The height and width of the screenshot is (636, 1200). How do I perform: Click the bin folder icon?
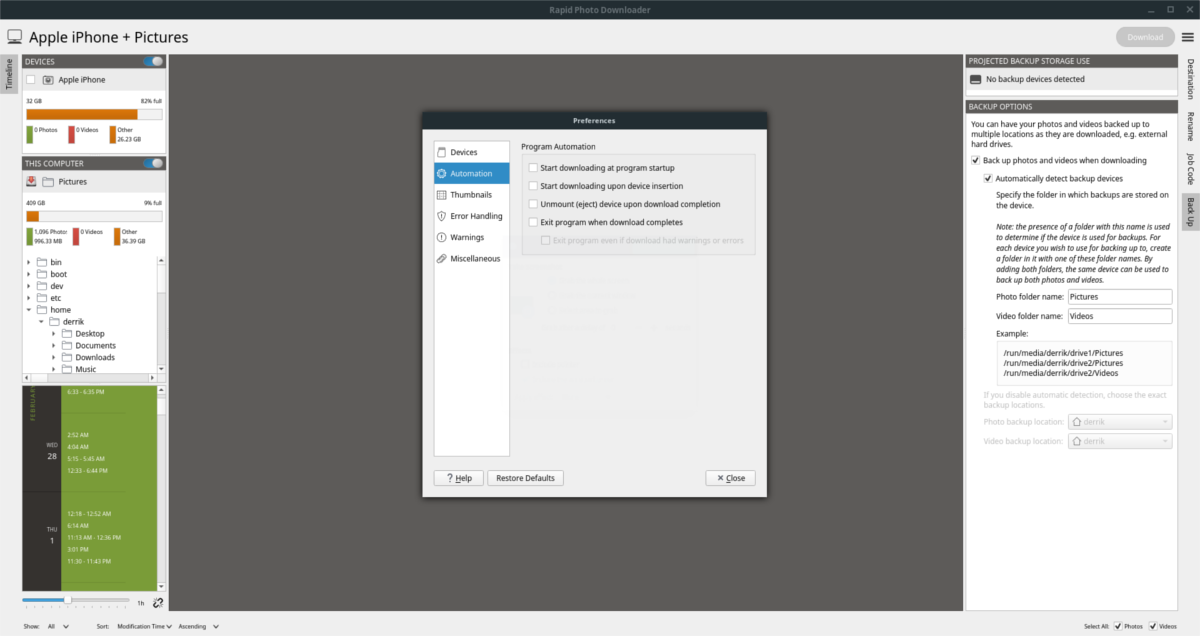(x=42, y=262)
